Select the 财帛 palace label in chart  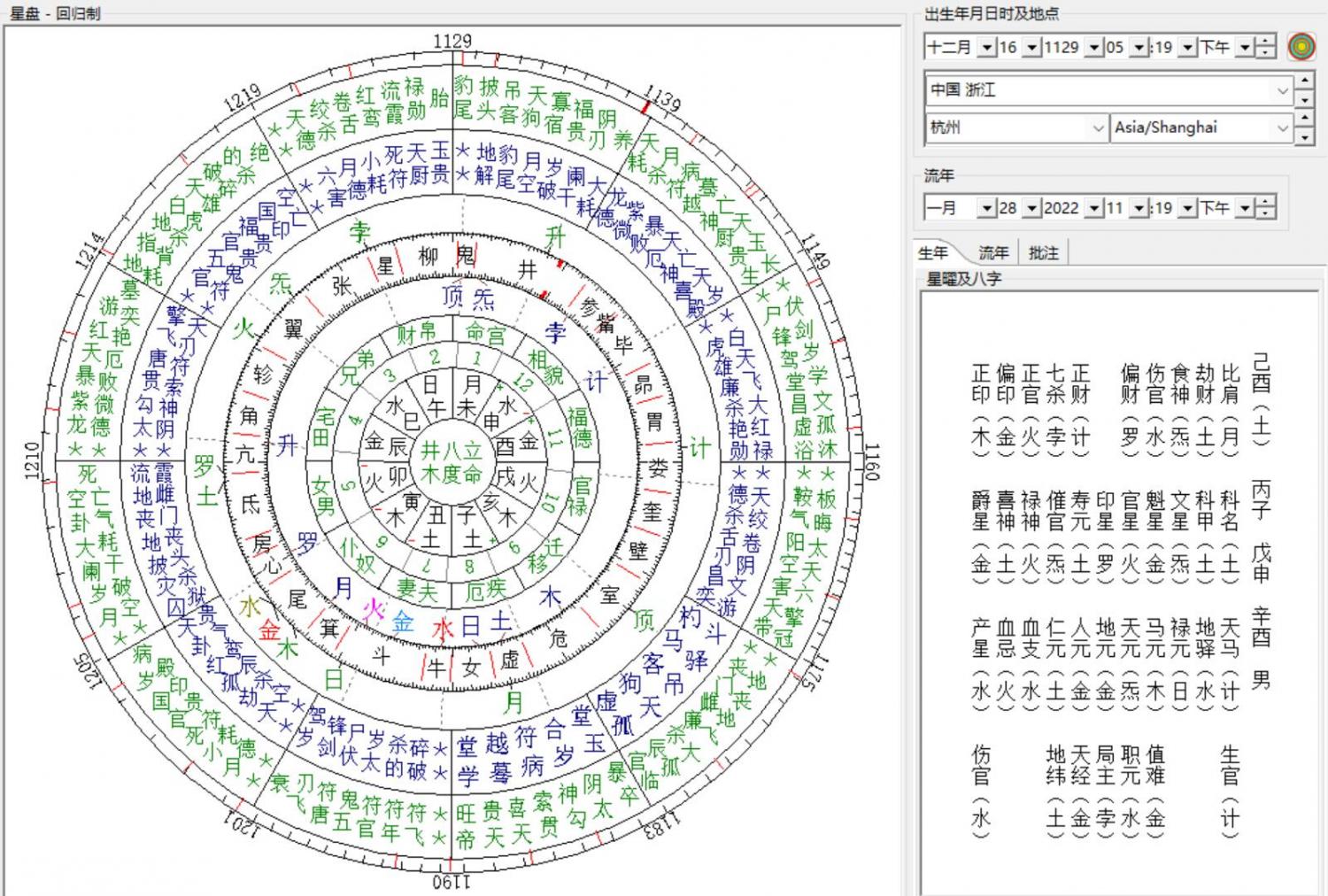(x=416, y=335)
